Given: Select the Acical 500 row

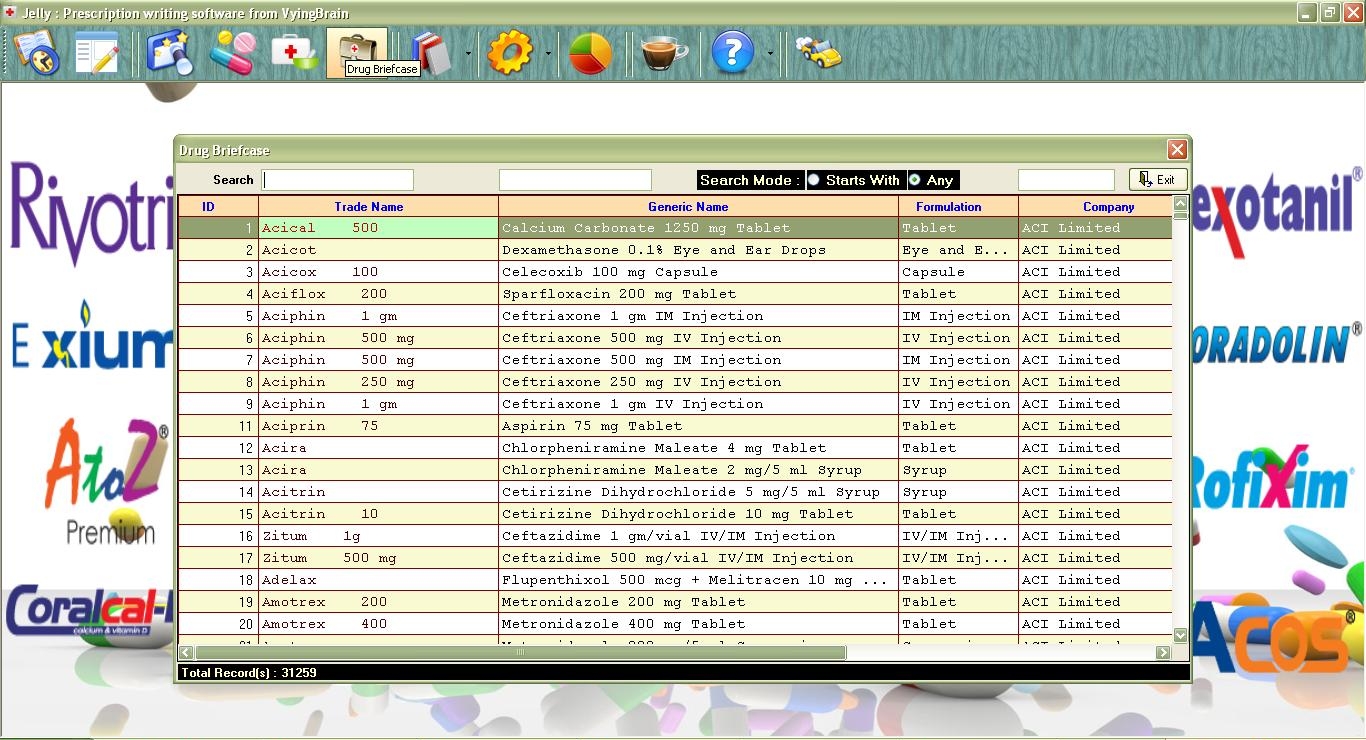Looking at the screenshot, I should click(x=675, y=228).
